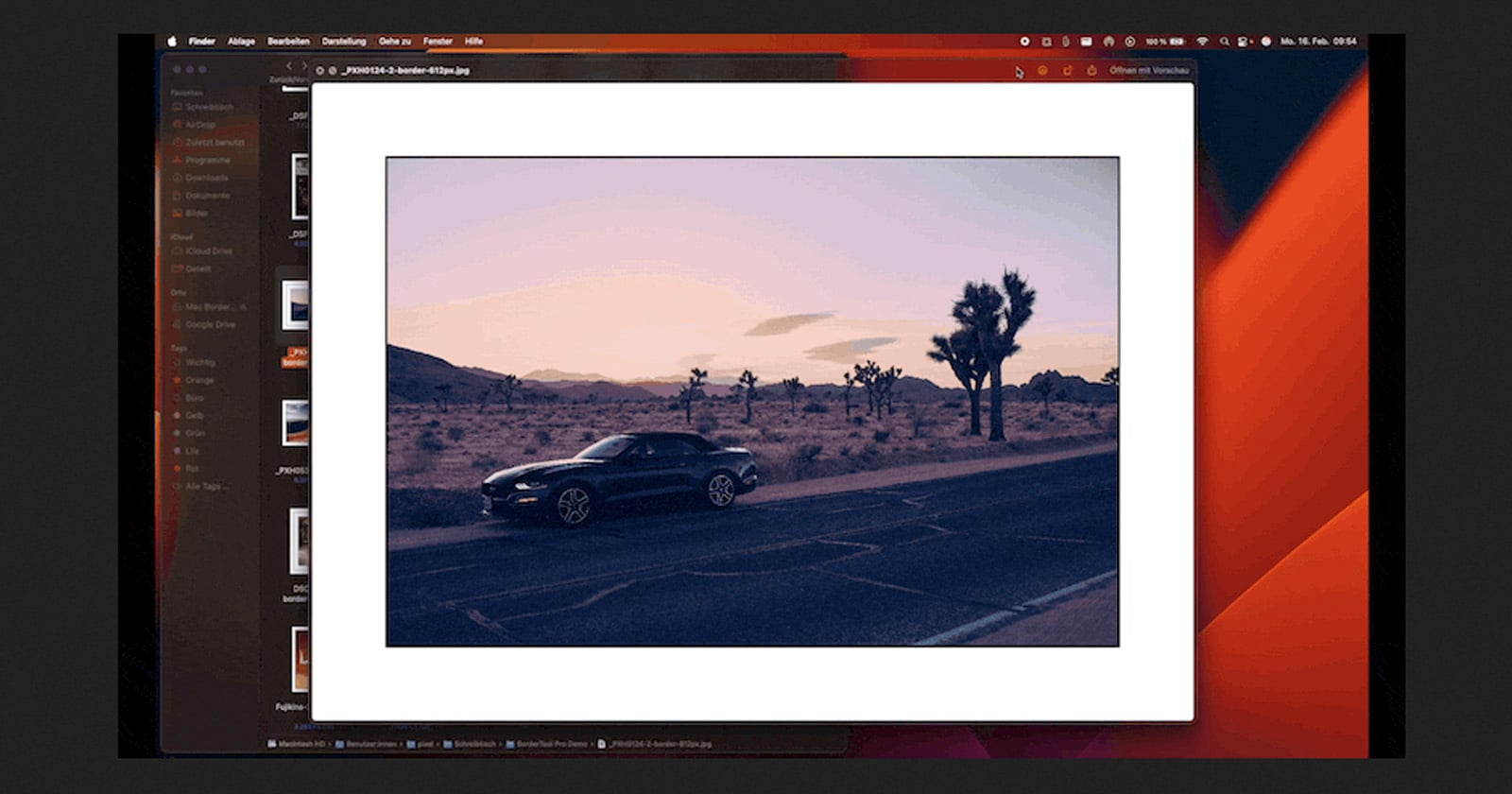Viewport: 1512px width, 794px height.
Task: Select the Orange tag in sidebar
Action: [x=199, y=380]
